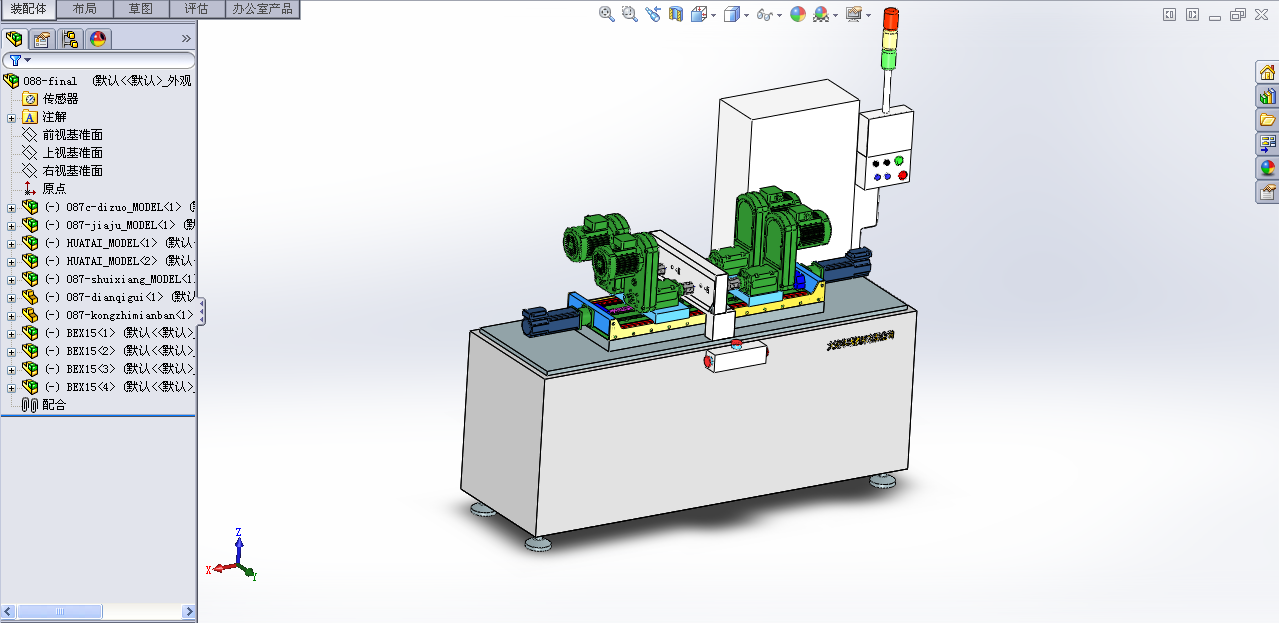Click the Apply Scene icon
The height and width of the screenshot is (623, 1279).
821,14
